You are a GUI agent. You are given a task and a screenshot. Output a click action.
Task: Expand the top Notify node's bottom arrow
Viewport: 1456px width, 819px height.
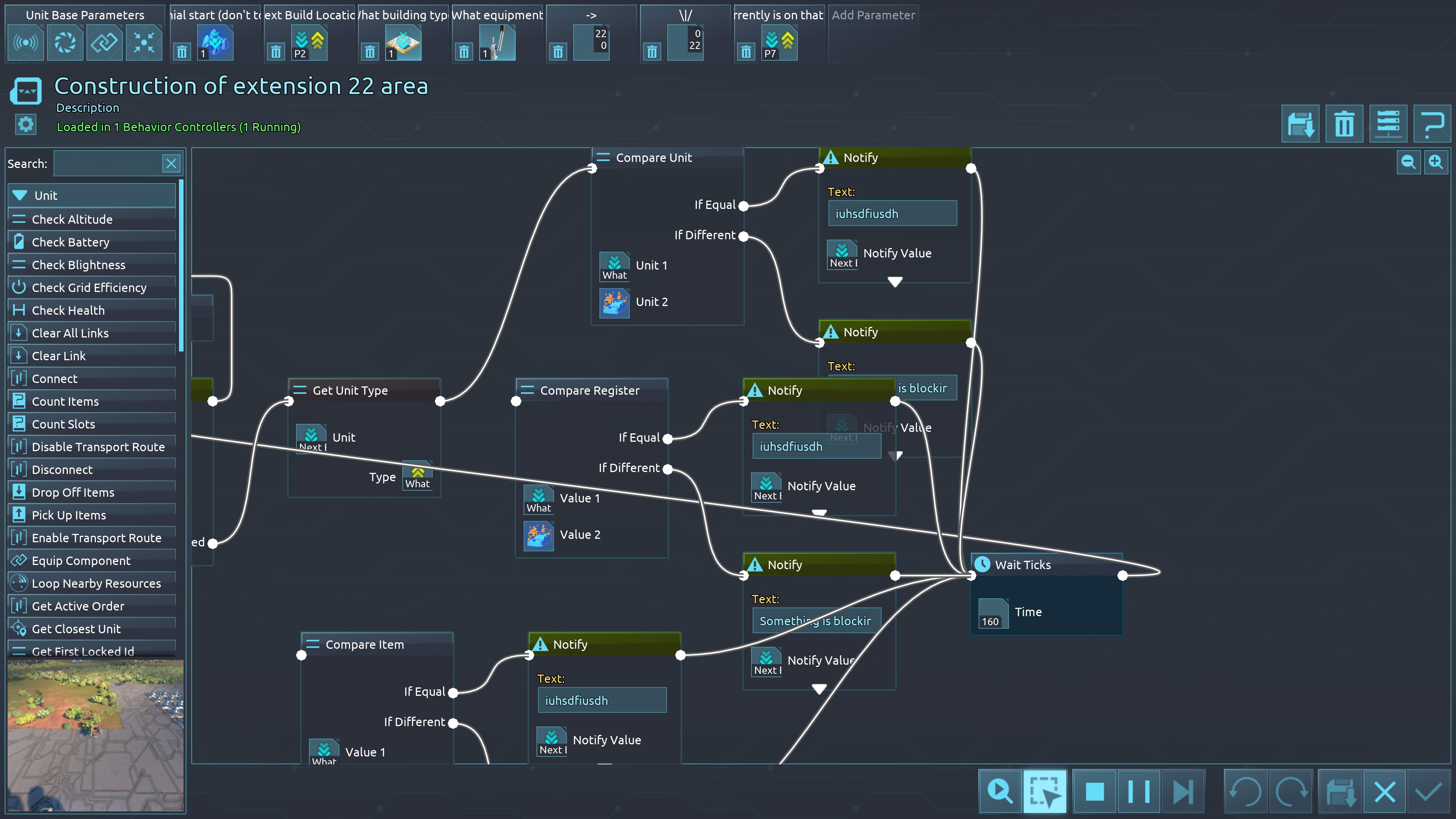point(895,281)
